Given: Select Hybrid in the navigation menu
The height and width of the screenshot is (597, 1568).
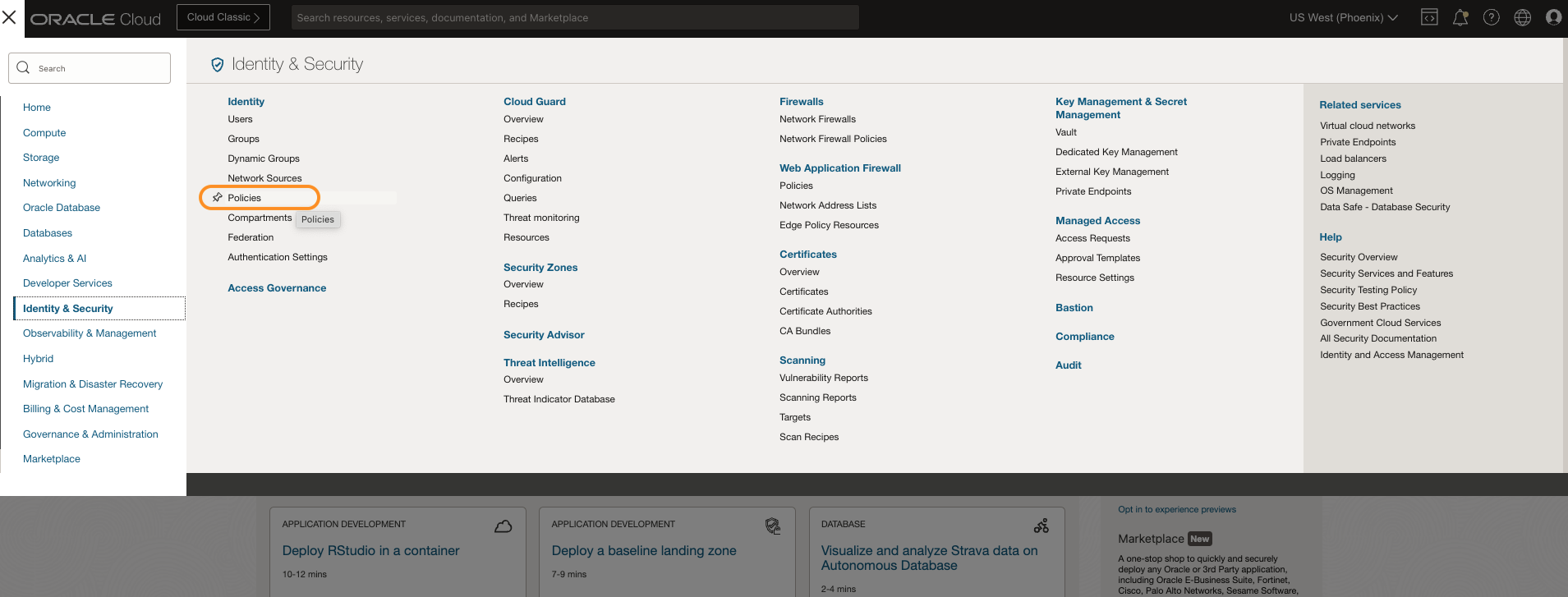Looking at the screenshot, I should pyautogui.click(x=38, y=359).
